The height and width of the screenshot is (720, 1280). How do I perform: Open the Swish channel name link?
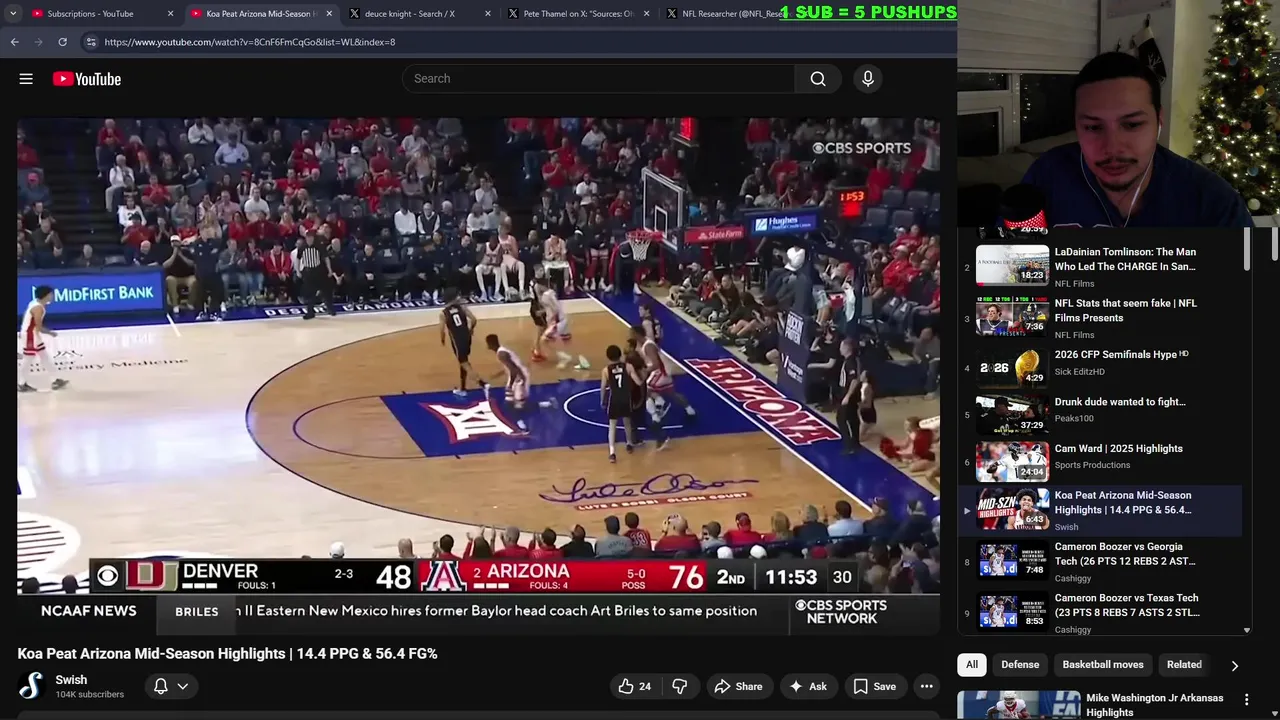[x=71, y=680]
